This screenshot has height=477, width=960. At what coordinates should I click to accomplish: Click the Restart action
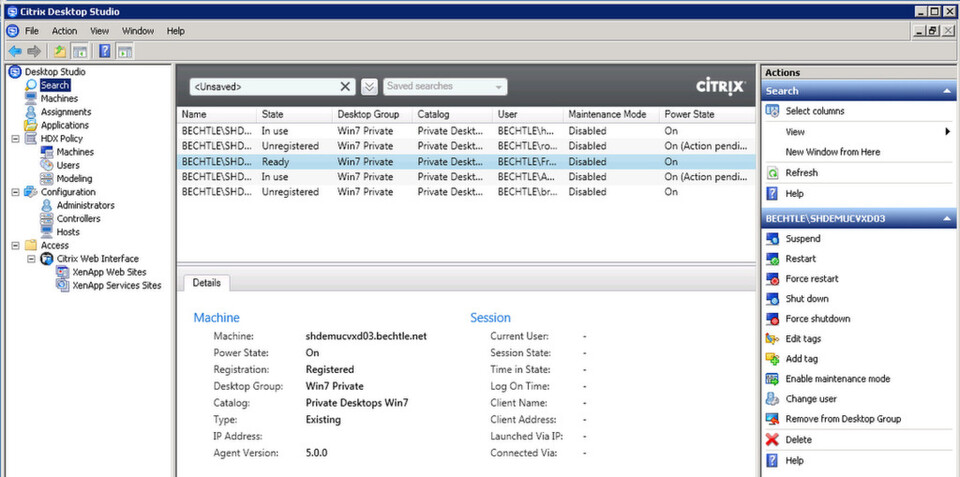800,259
